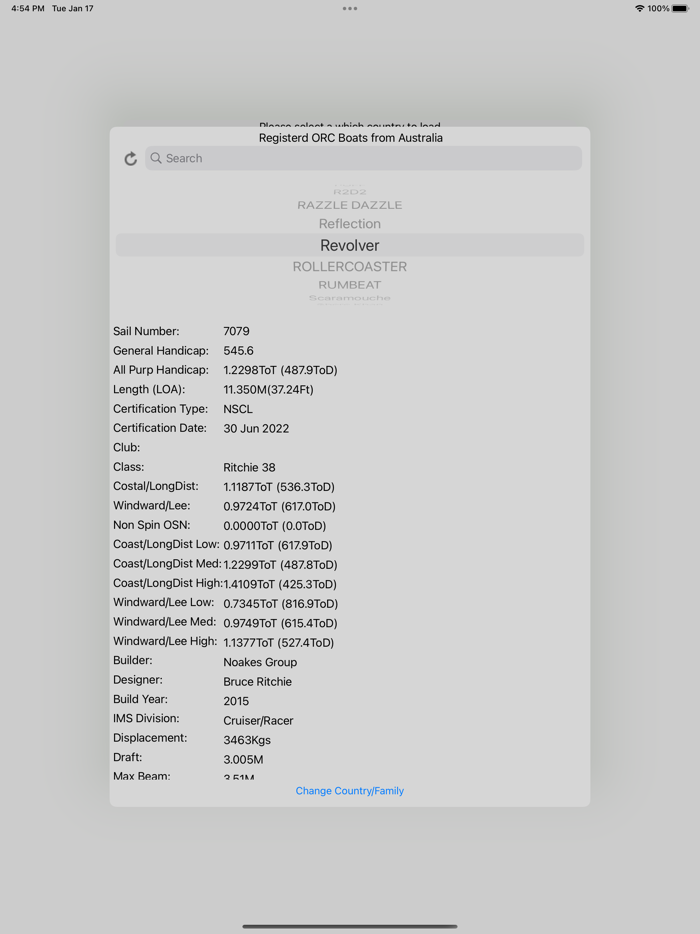
Task: Click the Sail Number value 7079
Action: pos(236,331)
